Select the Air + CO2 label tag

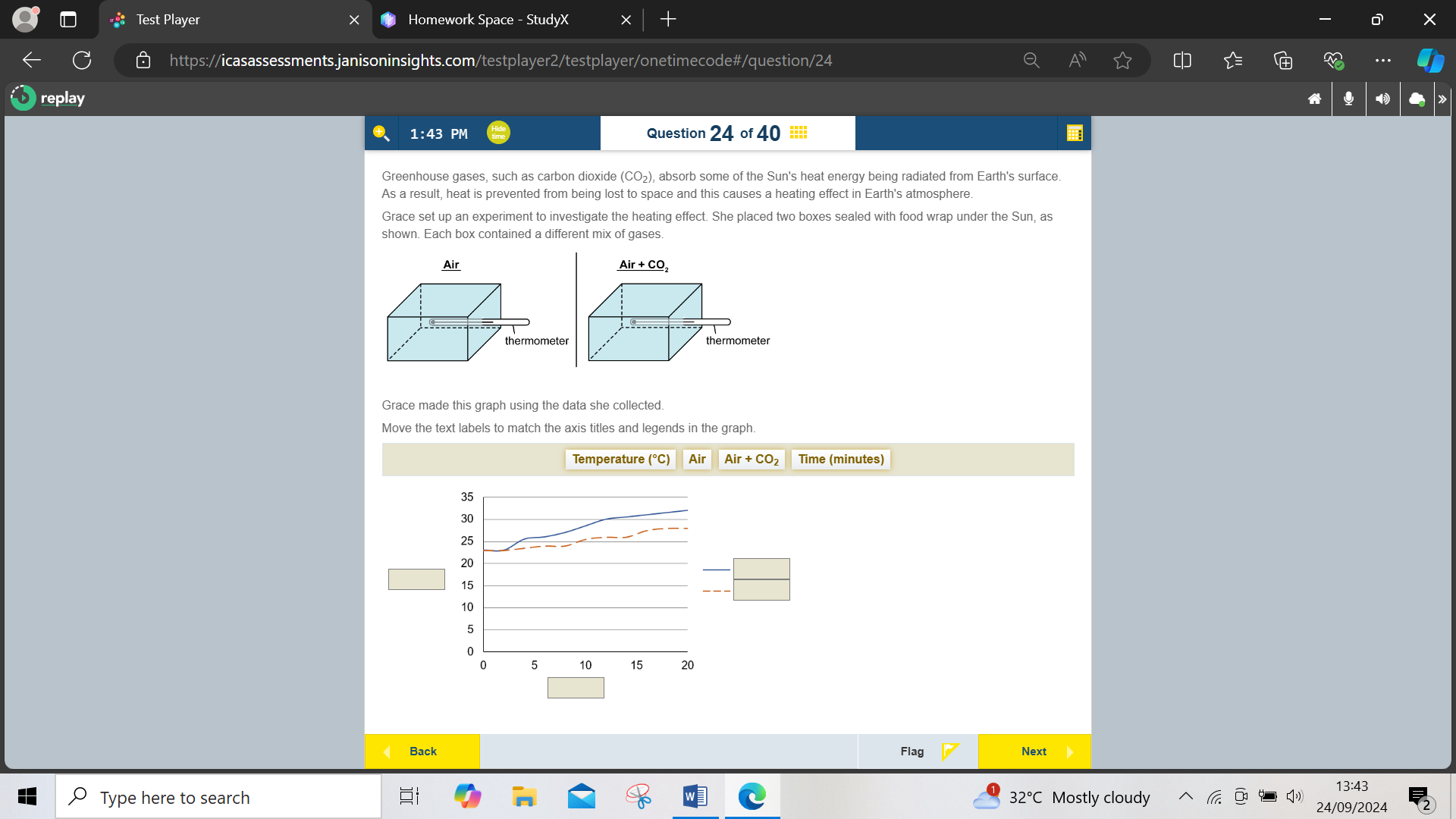(x=752, y=459)
